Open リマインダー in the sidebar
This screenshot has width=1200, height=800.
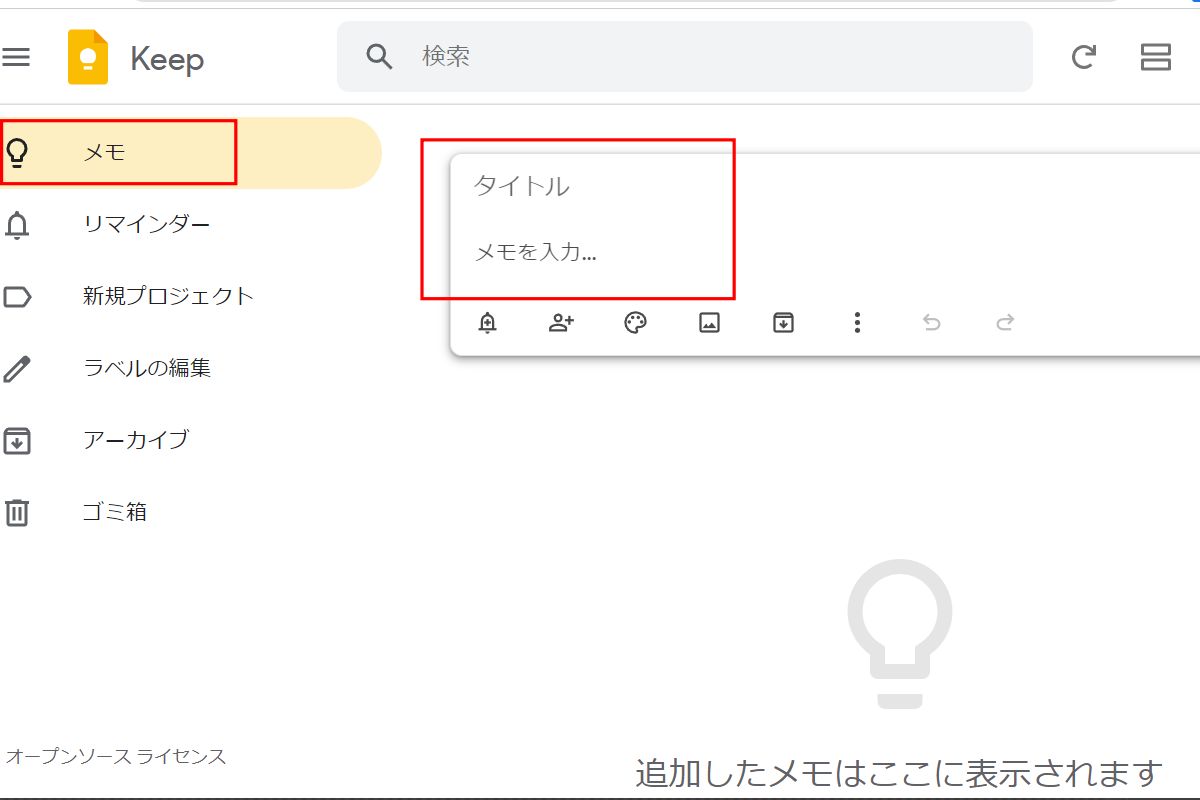coord(146,224)
